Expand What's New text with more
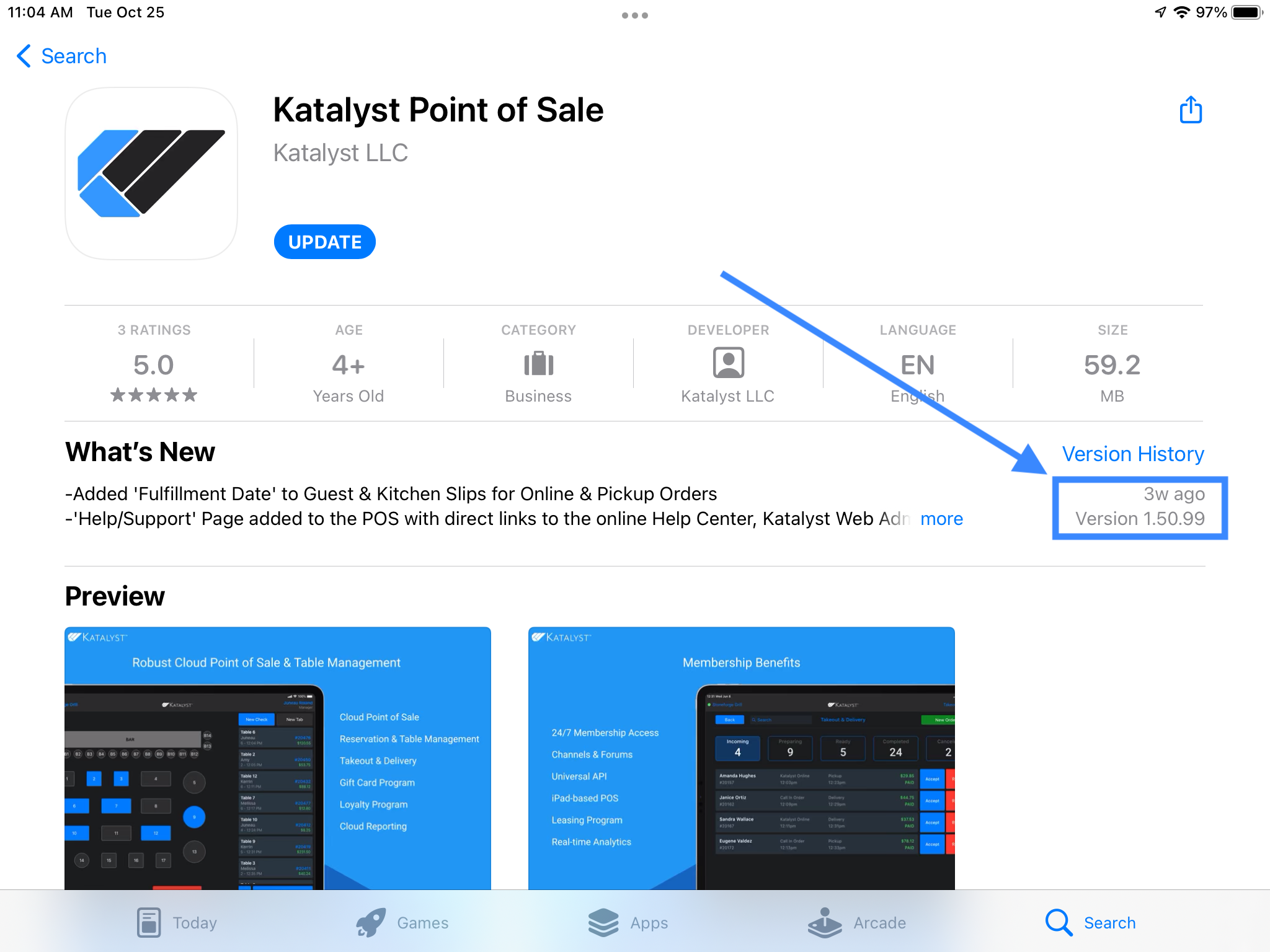Image resolution: width=1270 pixels, height=952 pixels. point(941,519)
